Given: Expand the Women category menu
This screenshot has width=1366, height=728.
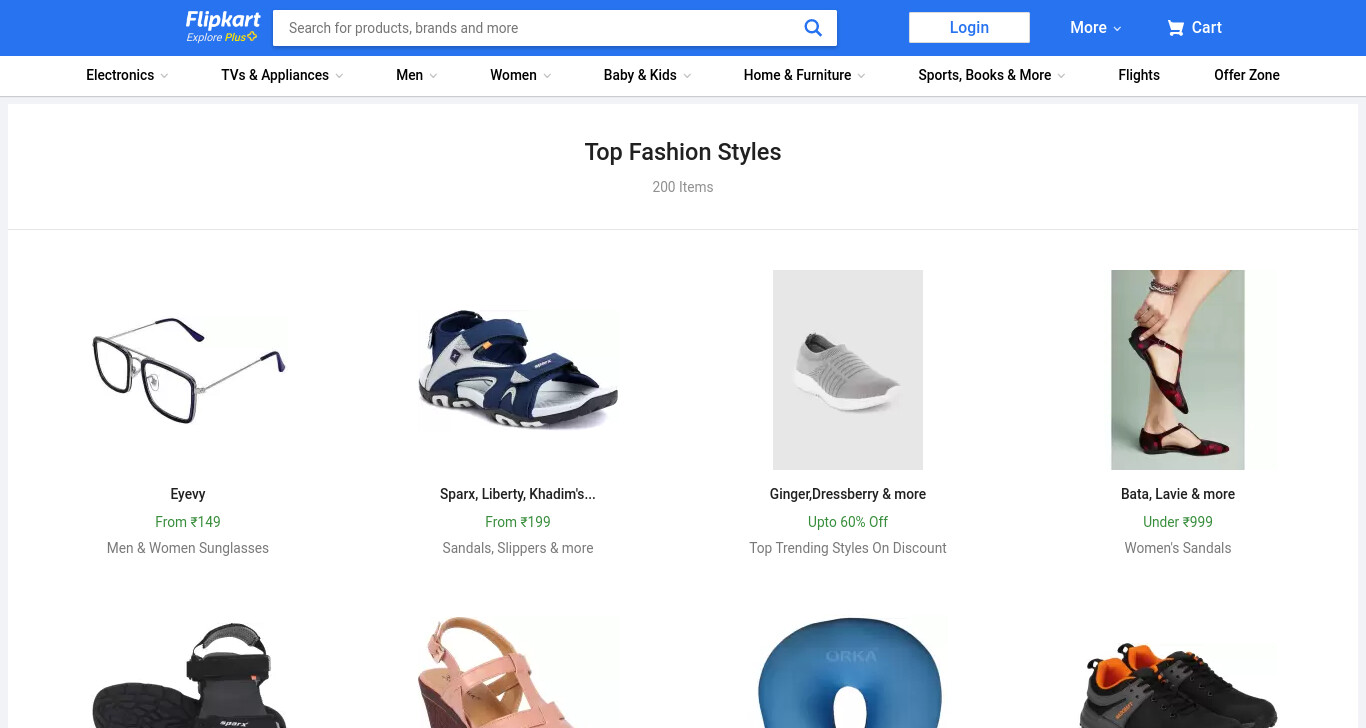Looking at the screenshot, I should [x=520, y=75].
